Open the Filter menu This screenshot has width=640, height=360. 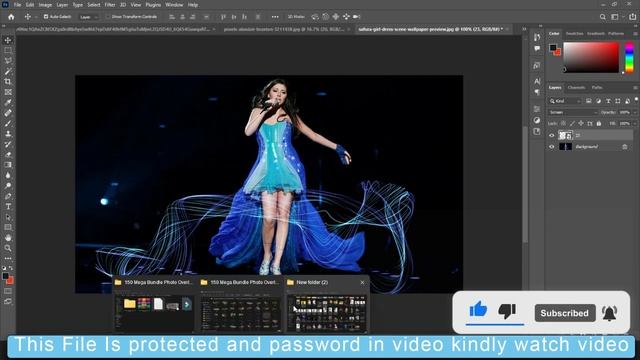[110, 5]
